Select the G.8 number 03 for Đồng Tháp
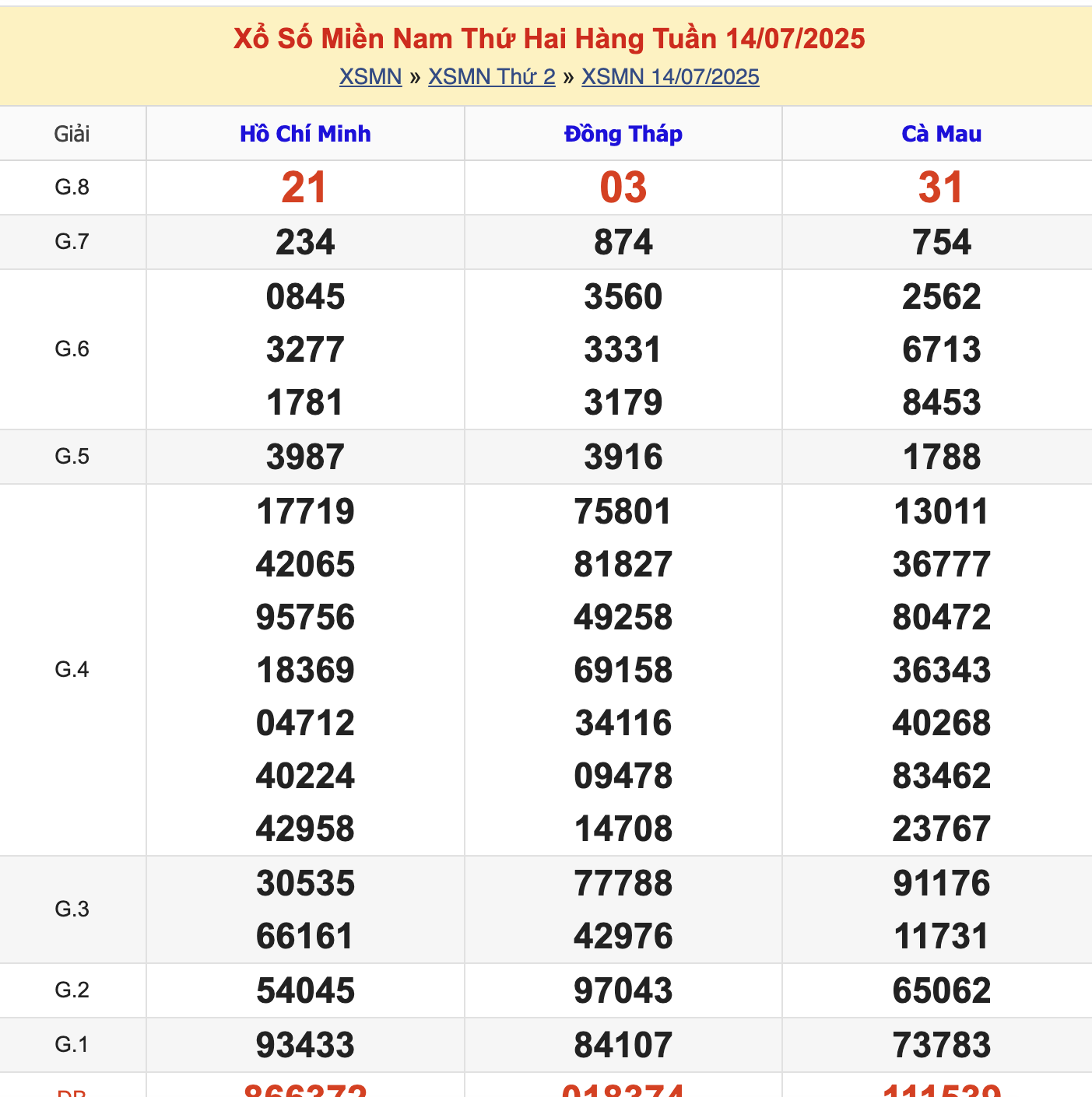The image size is (1092, 1097). 623,188
